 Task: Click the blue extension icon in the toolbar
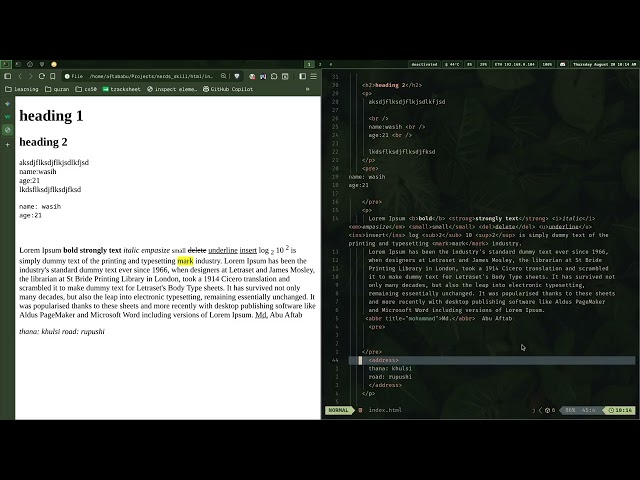pos(263,76)
